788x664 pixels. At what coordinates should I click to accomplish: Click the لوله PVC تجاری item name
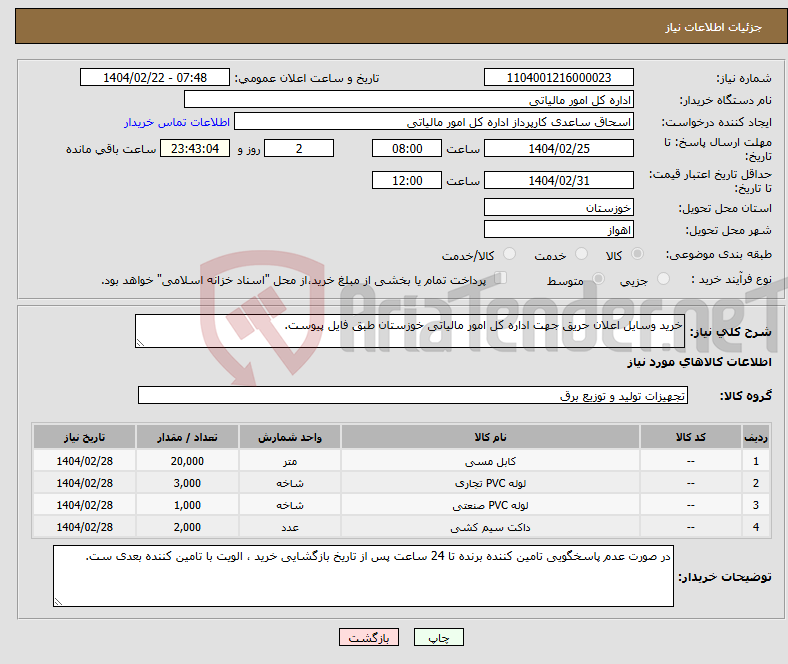click(490, 483)
